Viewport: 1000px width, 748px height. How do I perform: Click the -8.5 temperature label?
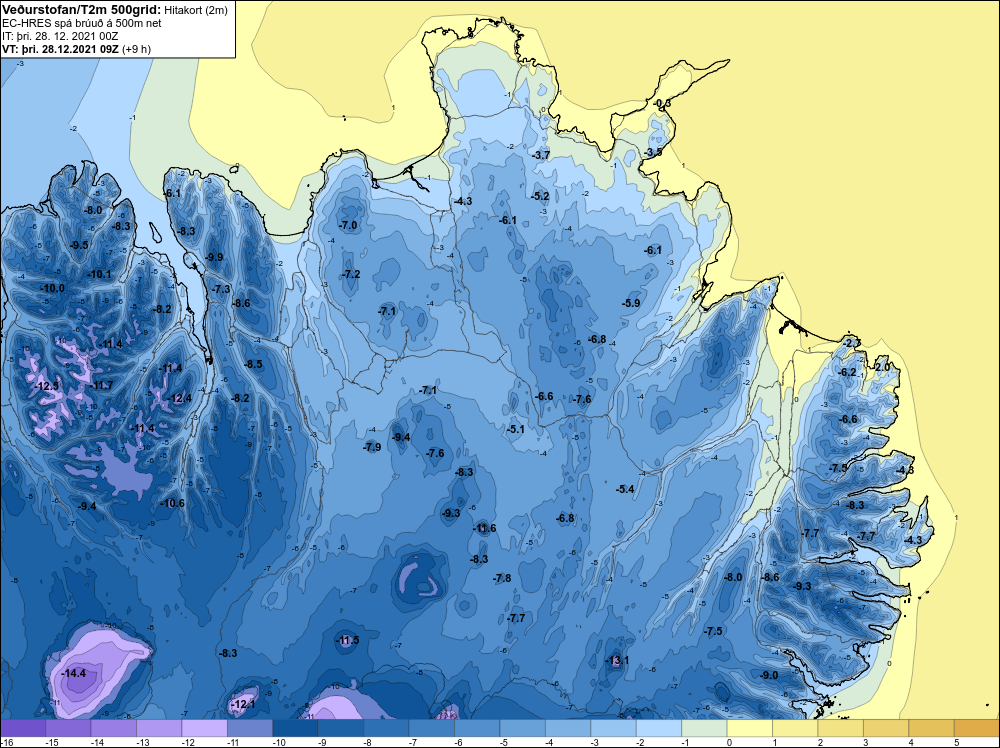[254, 364]
